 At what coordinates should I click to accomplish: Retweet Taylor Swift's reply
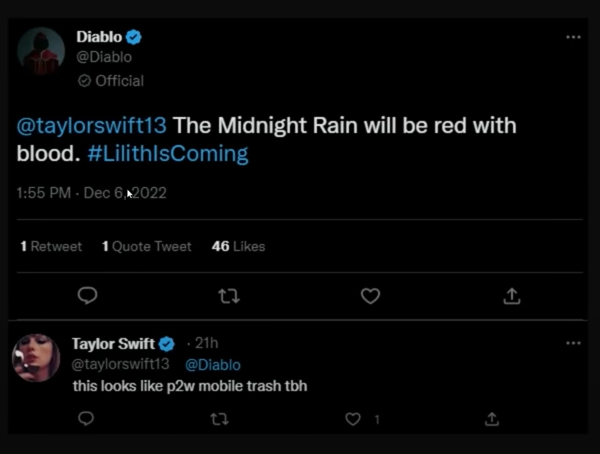coord(220,419)
